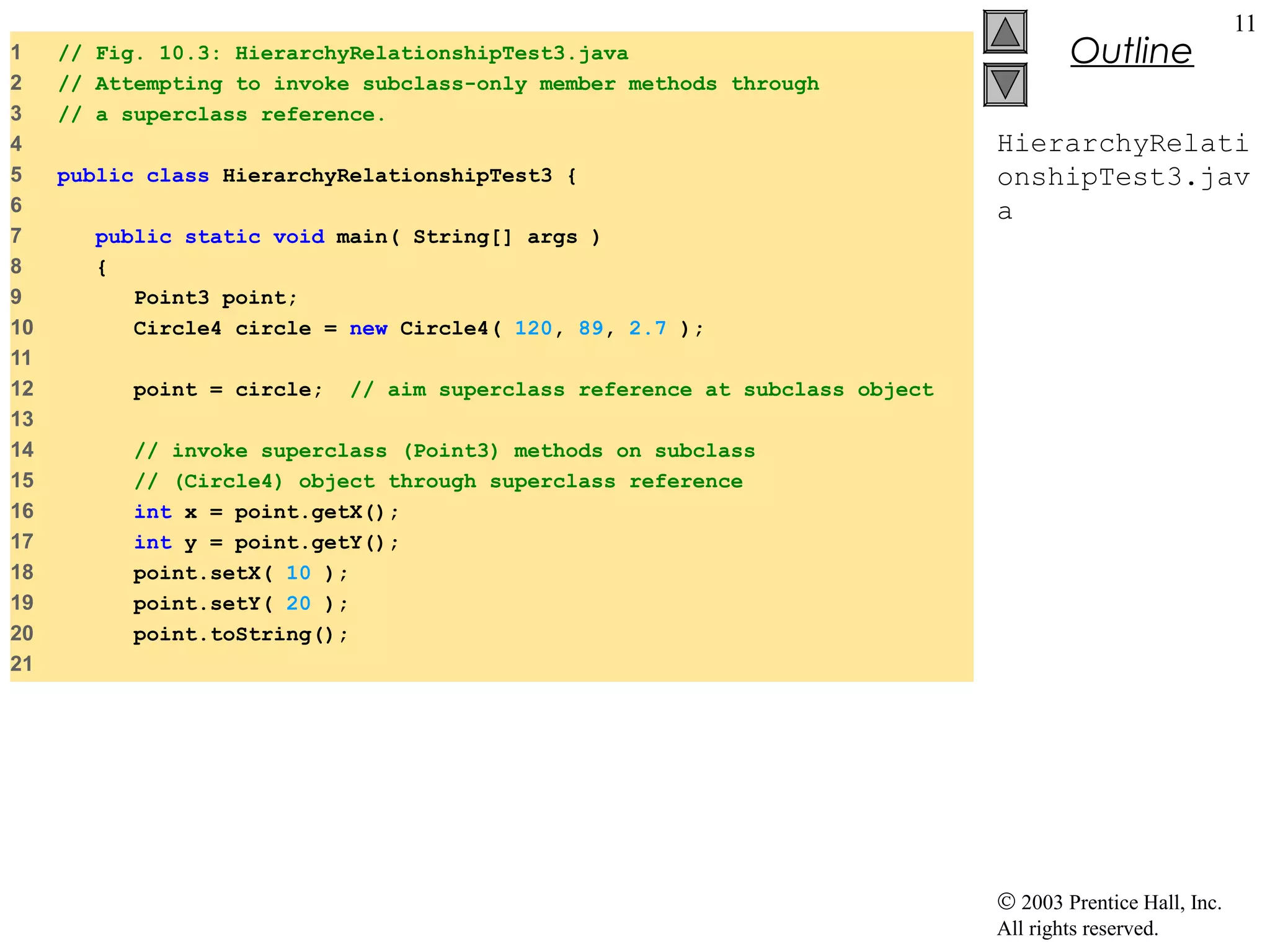
Task: Click the 'new' keyword on line 10
Action: point(368,328)
